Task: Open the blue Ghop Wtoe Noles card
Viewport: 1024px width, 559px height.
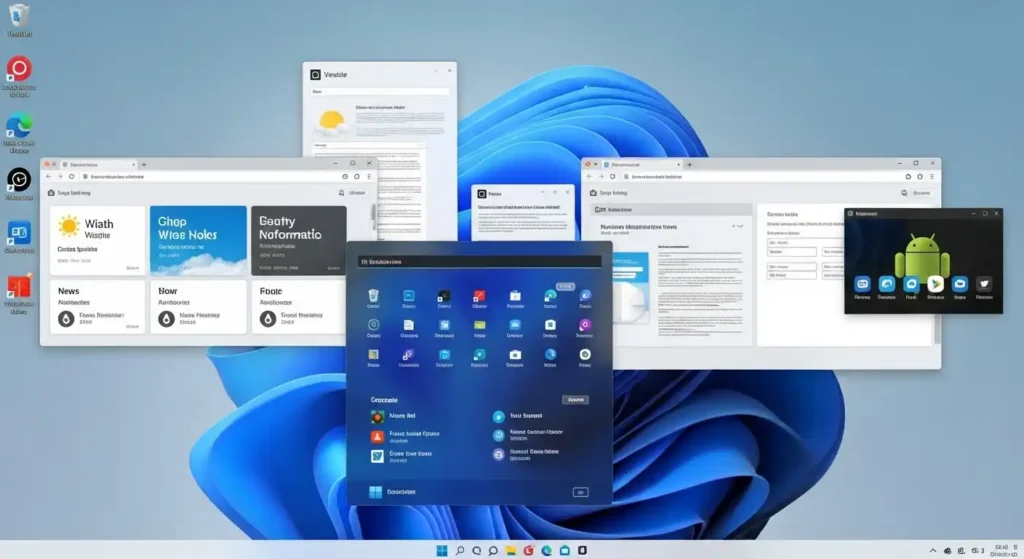Action: (199, 240)
